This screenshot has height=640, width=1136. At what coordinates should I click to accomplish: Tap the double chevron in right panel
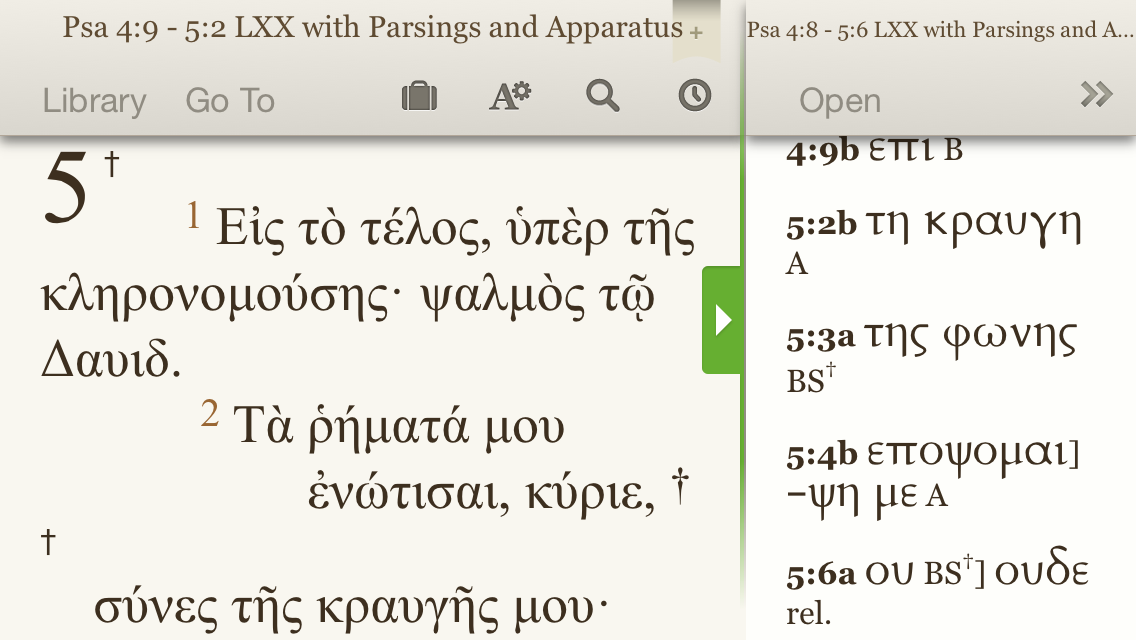(x=1096, y=96)
